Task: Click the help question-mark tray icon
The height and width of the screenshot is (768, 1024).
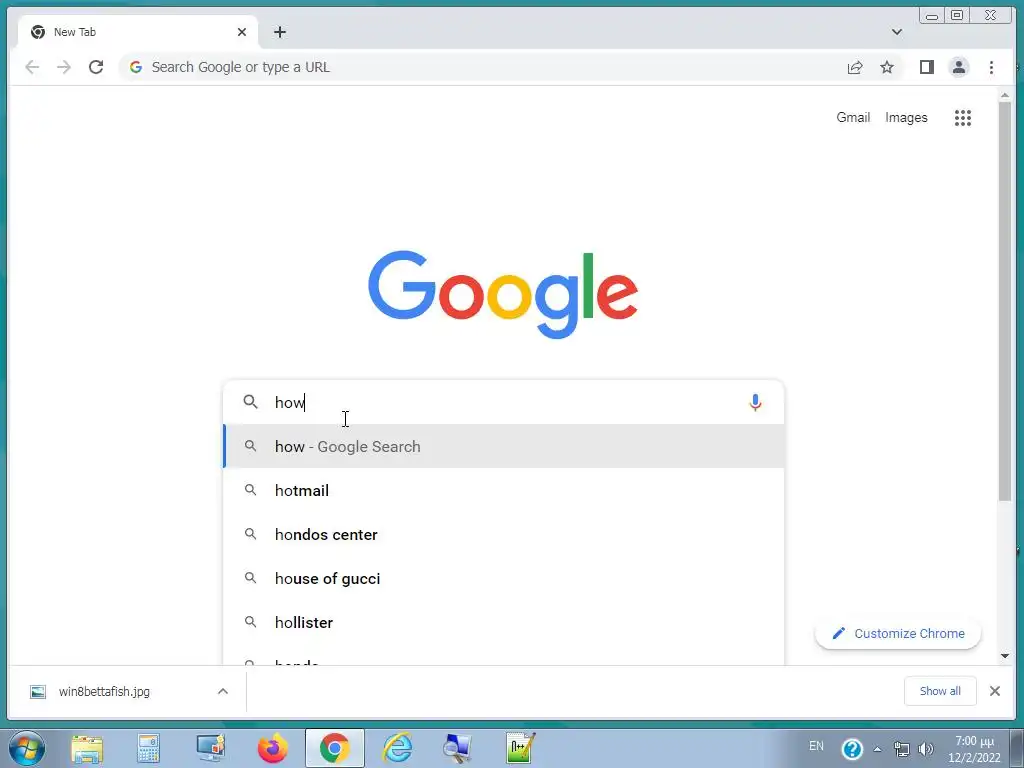Action: 852,748
